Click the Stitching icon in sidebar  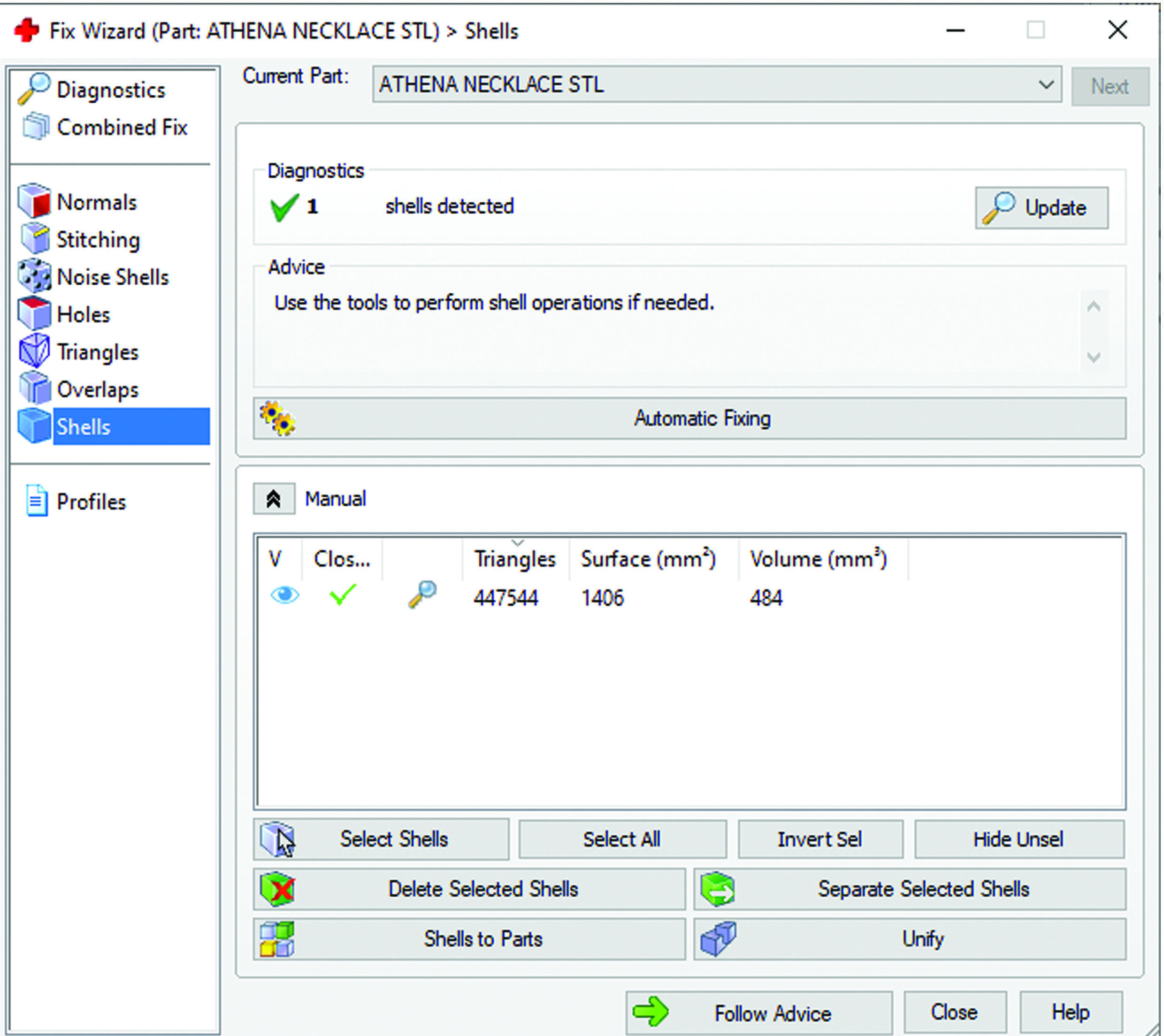(35, 238)
